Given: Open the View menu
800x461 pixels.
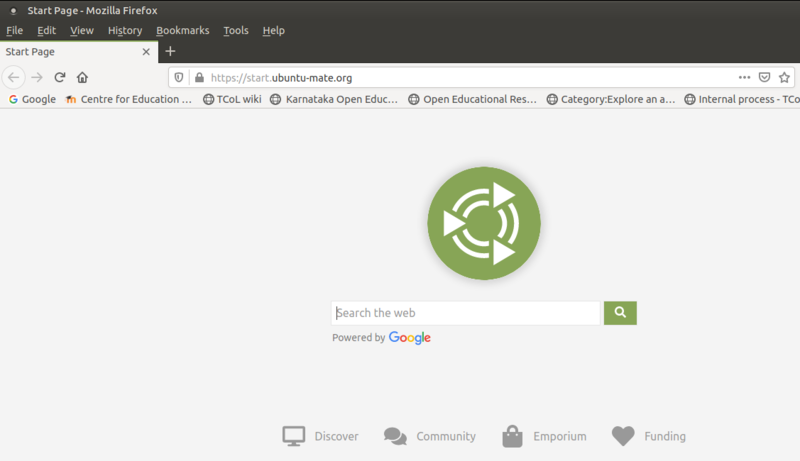Looking at the screenshot, I should coord(82,31).
